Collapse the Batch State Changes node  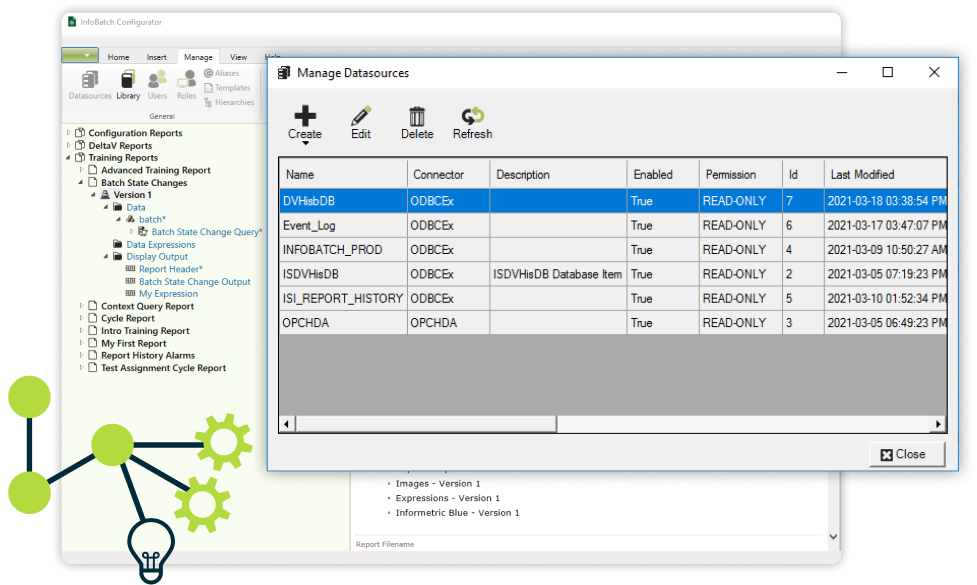(81, 183)
